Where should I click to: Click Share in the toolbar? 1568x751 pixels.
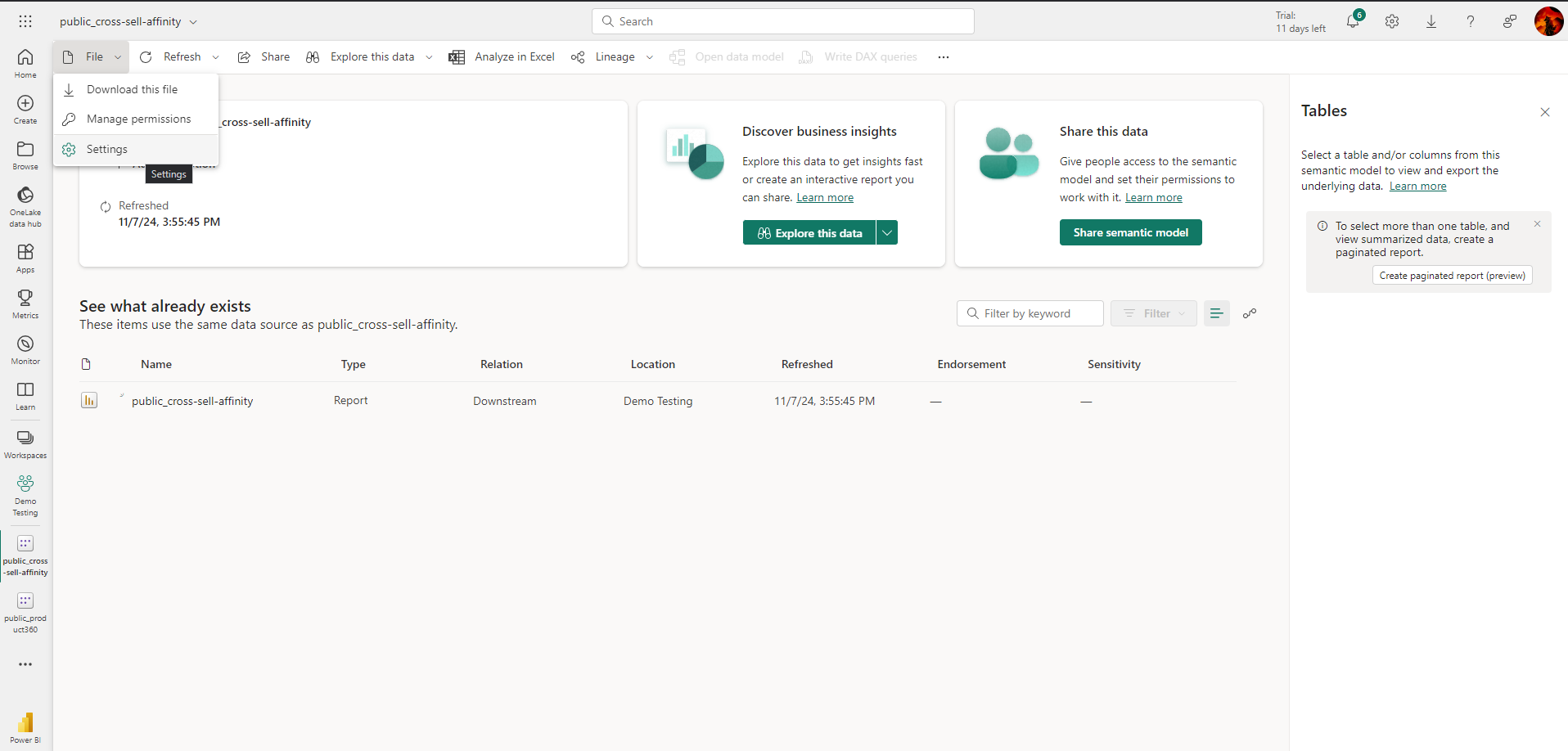264,57
